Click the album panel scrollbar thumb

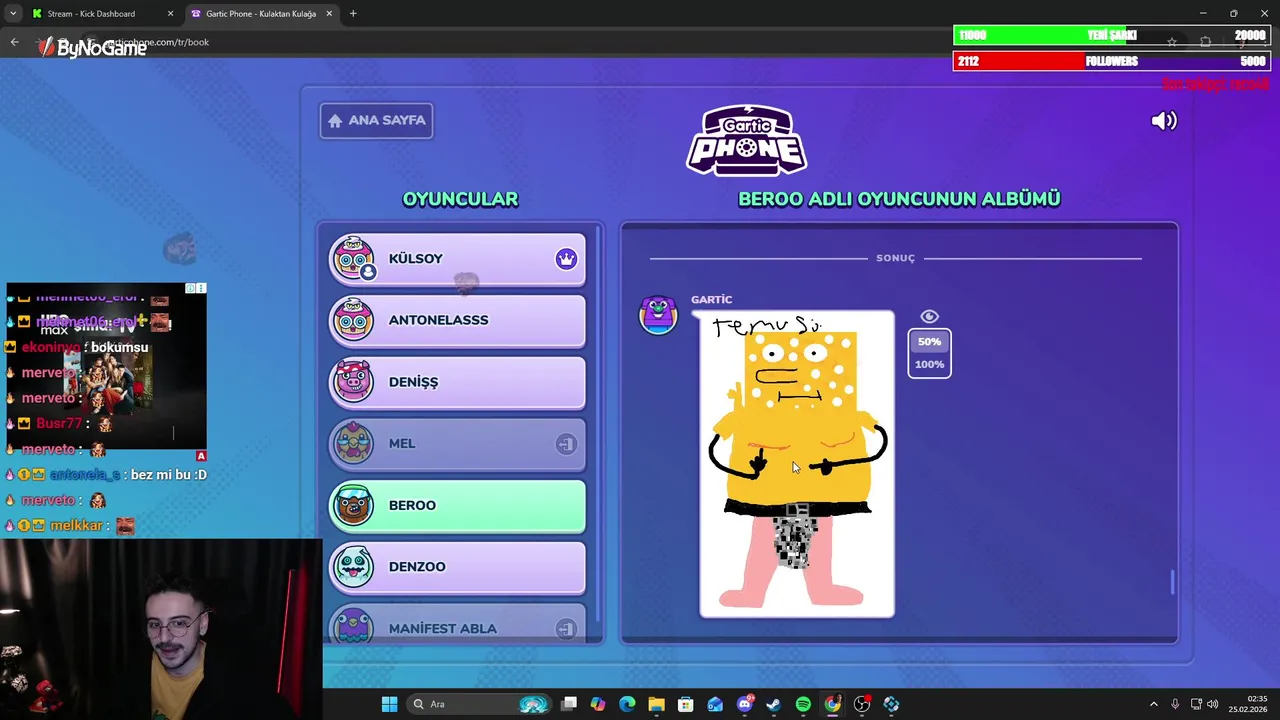click(1172, 581)
